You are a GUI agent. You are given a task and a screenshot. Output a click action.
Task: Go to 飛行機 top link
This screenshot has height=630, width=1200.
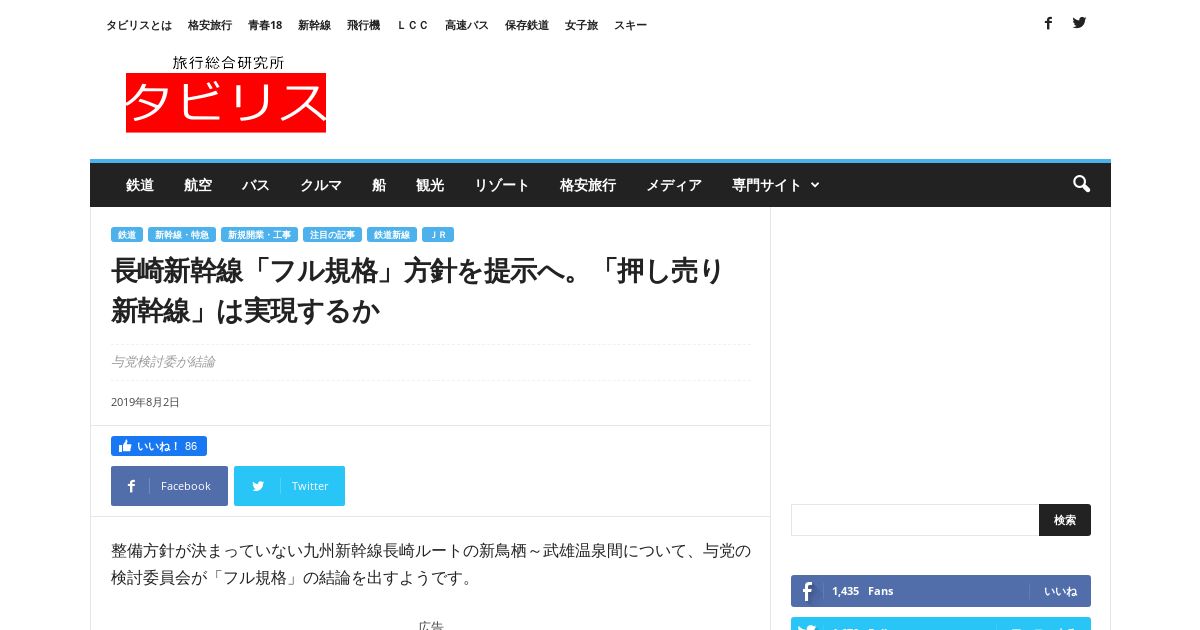[x=364, y=25]
